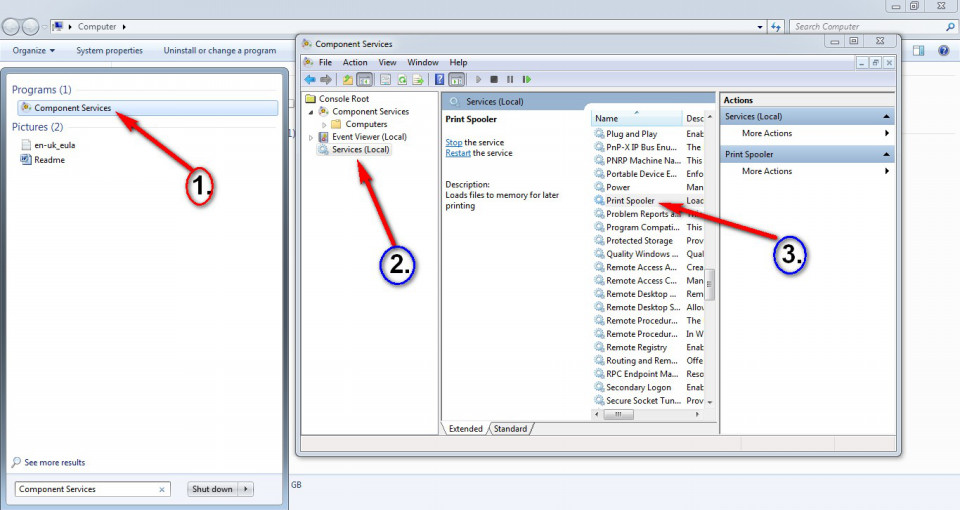Switch to the Standard tab

[x=510, y=429]
